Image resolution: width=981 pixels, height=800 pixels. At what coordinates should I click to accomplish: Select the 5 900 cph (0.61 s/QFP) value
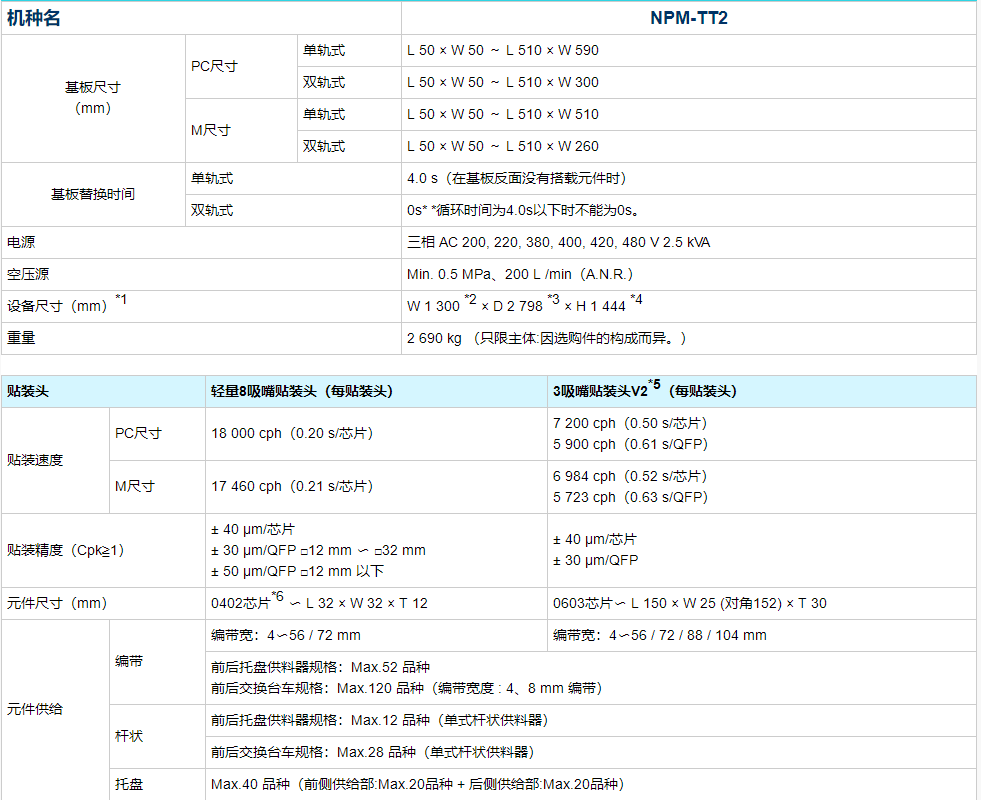(x=630, y=444)
